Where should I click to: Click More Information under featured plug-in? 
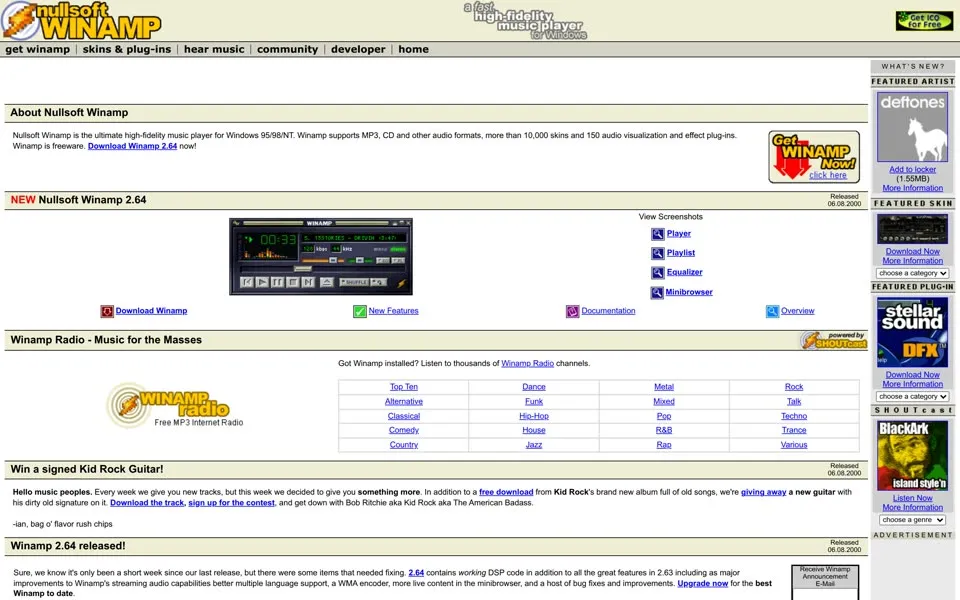[x=912, y=384]
